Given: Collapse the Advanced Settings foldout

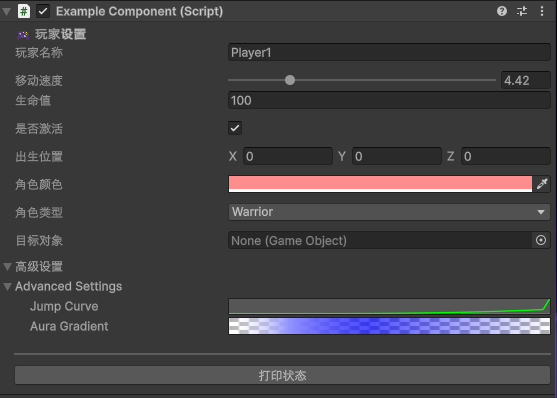Looking at the screenshot, I should point(7,286).
